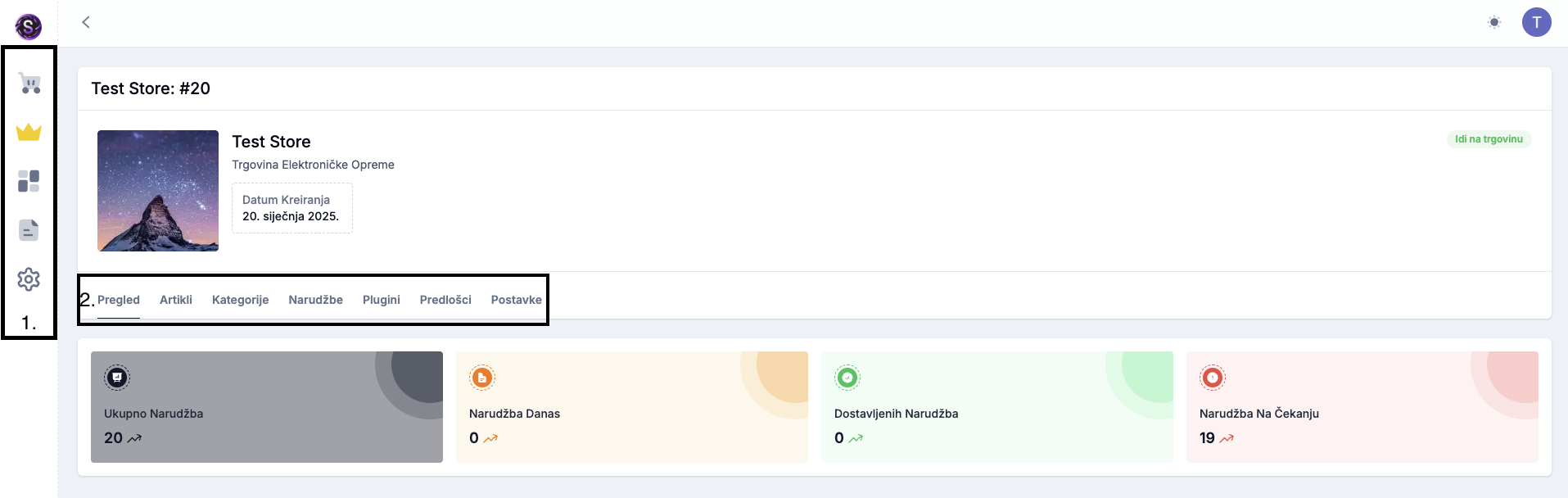Click the orange Narudžba Danas icon
This screenshot has height=498, width=1568.
pos(481,378)
